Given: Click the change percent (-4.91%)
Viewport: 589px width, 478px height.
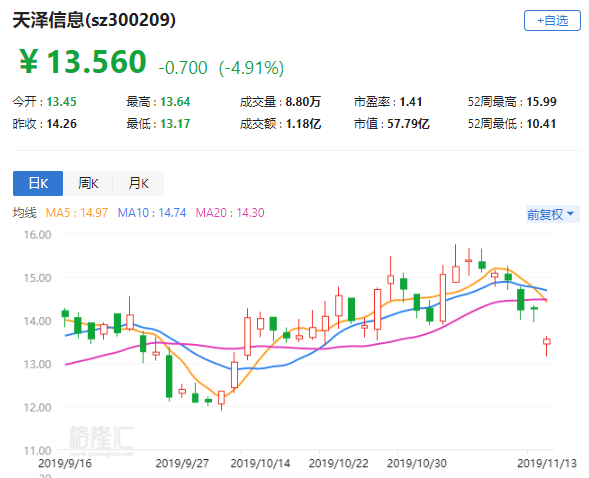Looking at the screenshot, I should pos(251,68).
